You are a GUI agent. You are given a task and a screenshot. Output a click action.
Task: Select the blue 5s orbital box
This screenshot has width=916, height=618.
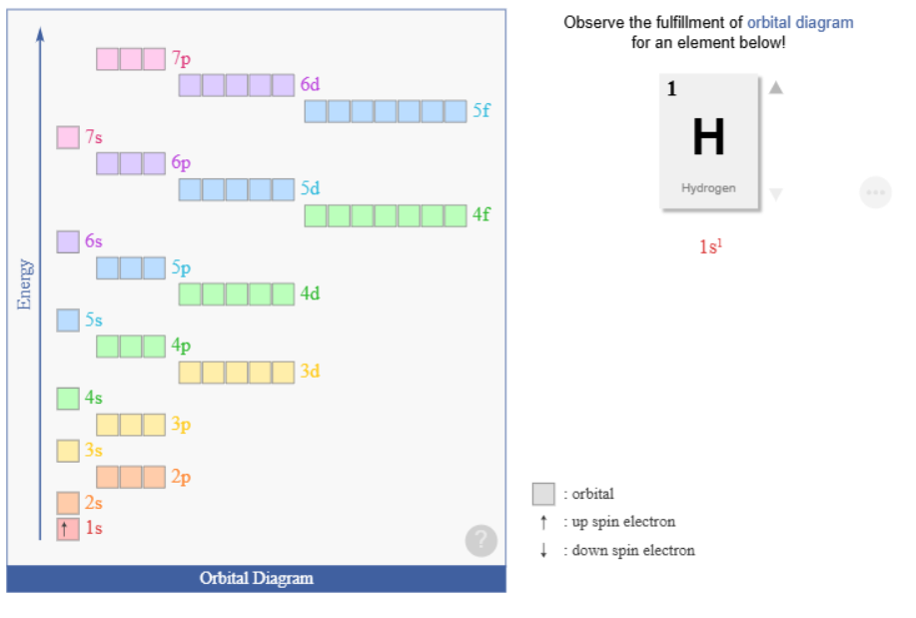click(x=68, y=320)
